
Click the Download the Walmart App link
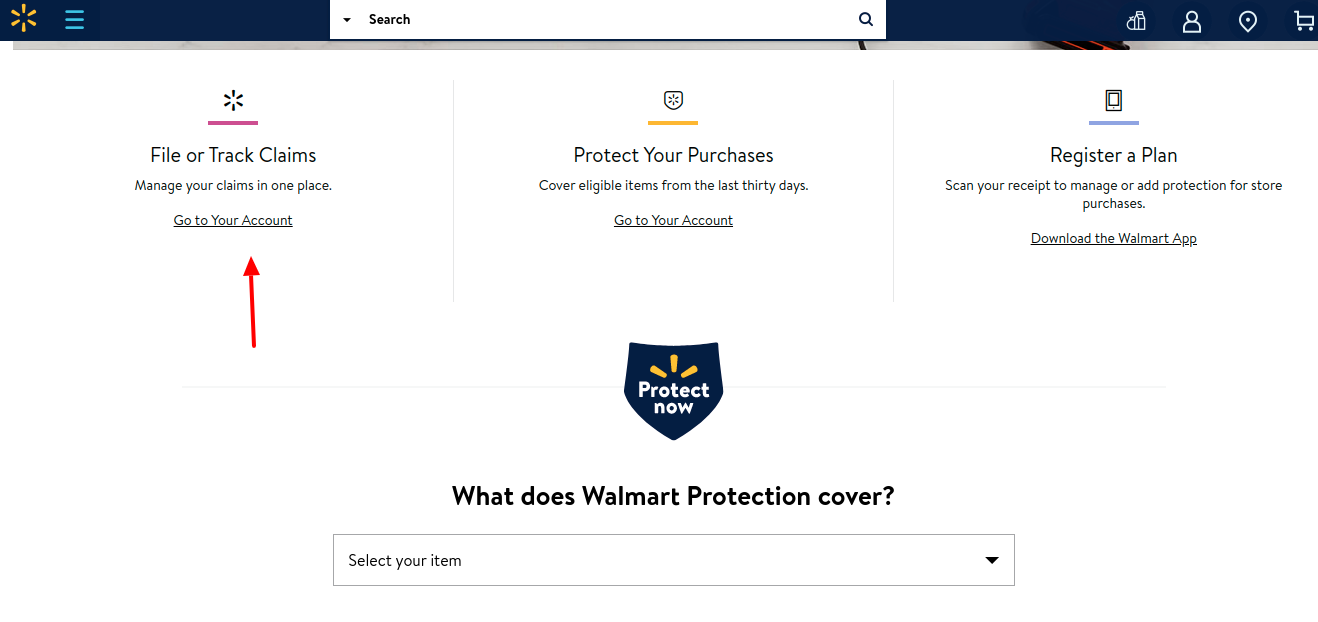1114,238
